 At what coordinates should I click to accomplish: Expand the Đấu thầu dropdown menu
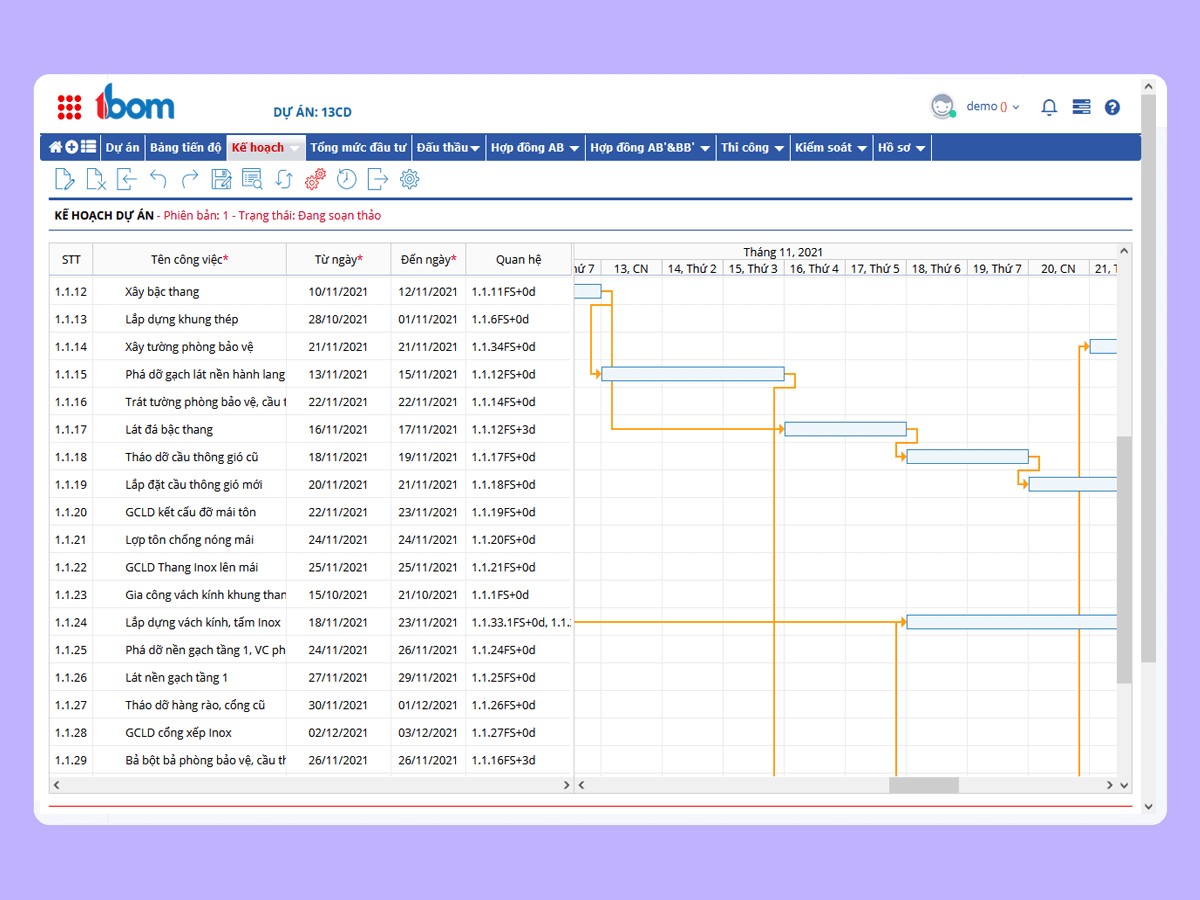point(449,147)
